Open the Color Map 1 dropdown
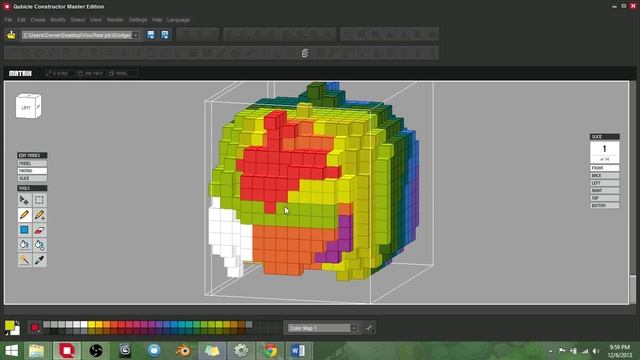The width and height of the screenshot is (640, 360). click(354, 328)
